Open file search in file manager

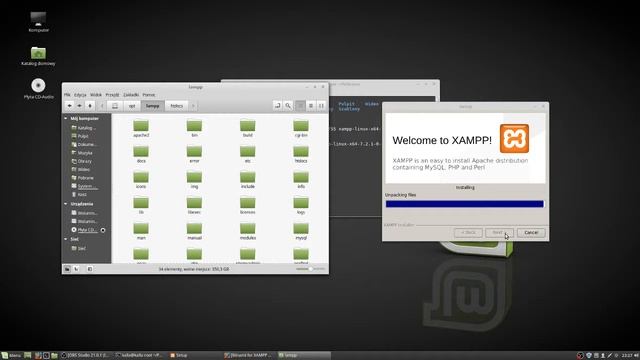288,106
